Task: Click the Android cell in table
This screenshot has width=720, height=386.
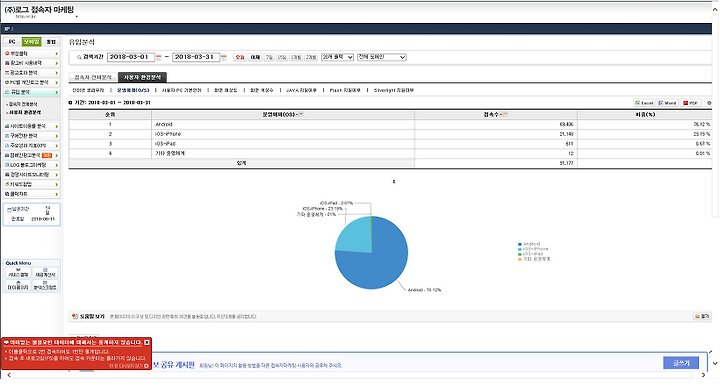Action: 283,124
